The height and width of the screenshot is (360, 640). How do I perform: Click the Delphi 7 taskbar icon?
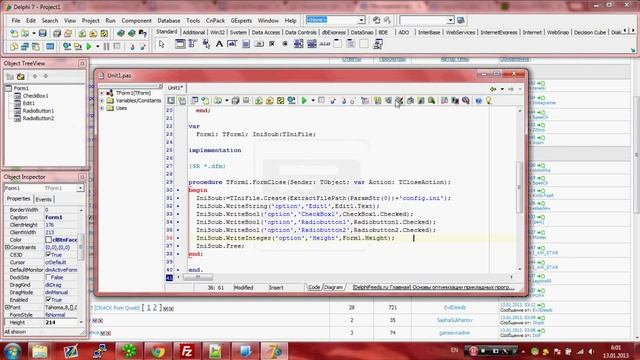(274, 351)
